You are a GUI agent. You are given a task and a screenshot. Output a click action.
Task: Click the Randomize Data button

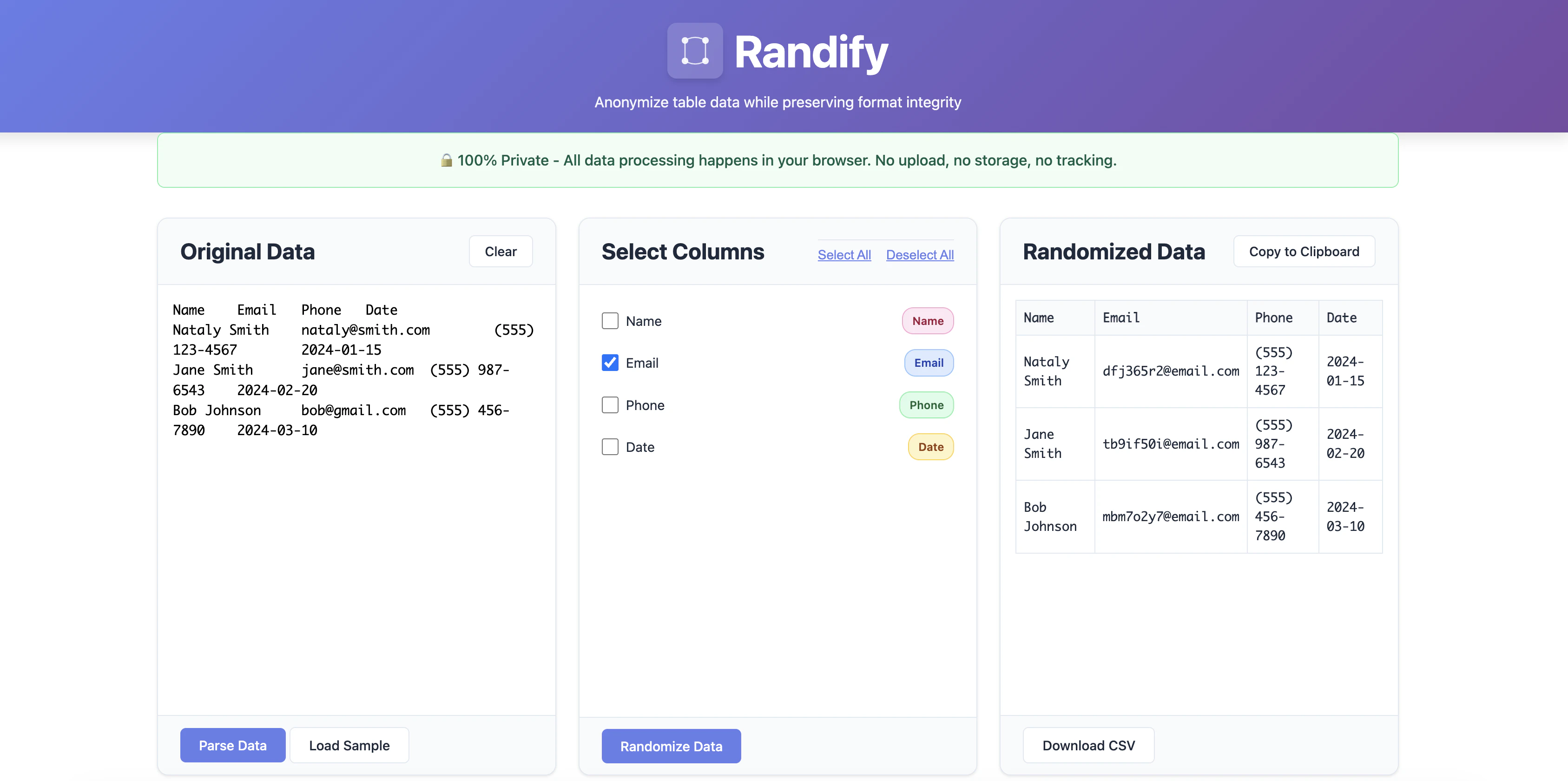point(671,746)
